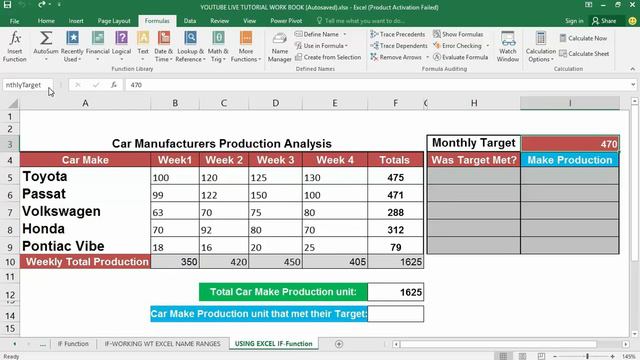The image size is (640, 360).
Task: Click Sign in
Action: 574,21
